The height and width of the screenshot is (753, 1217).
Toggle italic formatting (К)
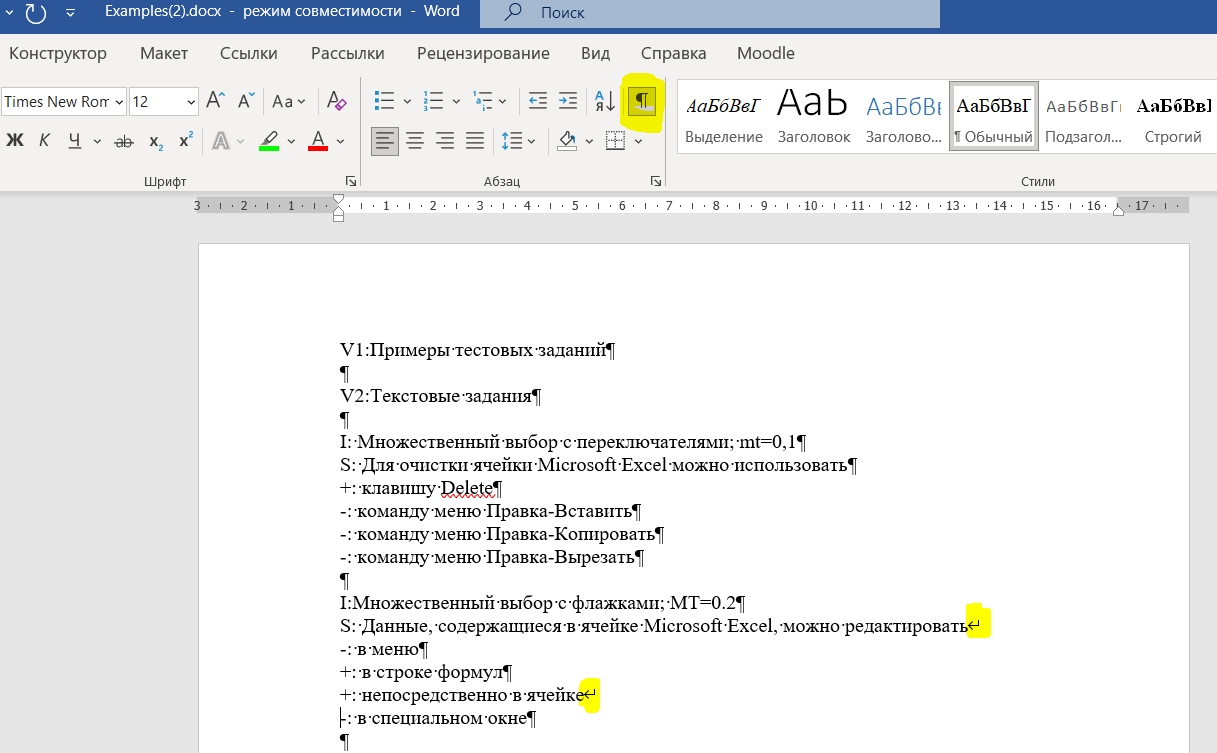tap(44, 141)
